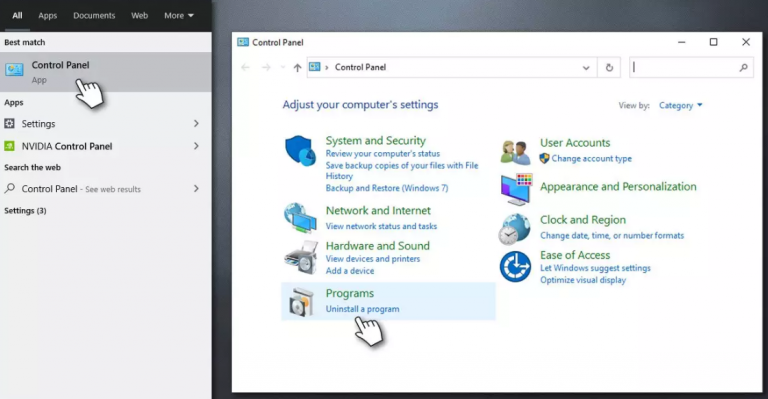The image size is (768, 399).
Task: Click View devices and printers
Action: pyautogui.click(x=373, y=259)
